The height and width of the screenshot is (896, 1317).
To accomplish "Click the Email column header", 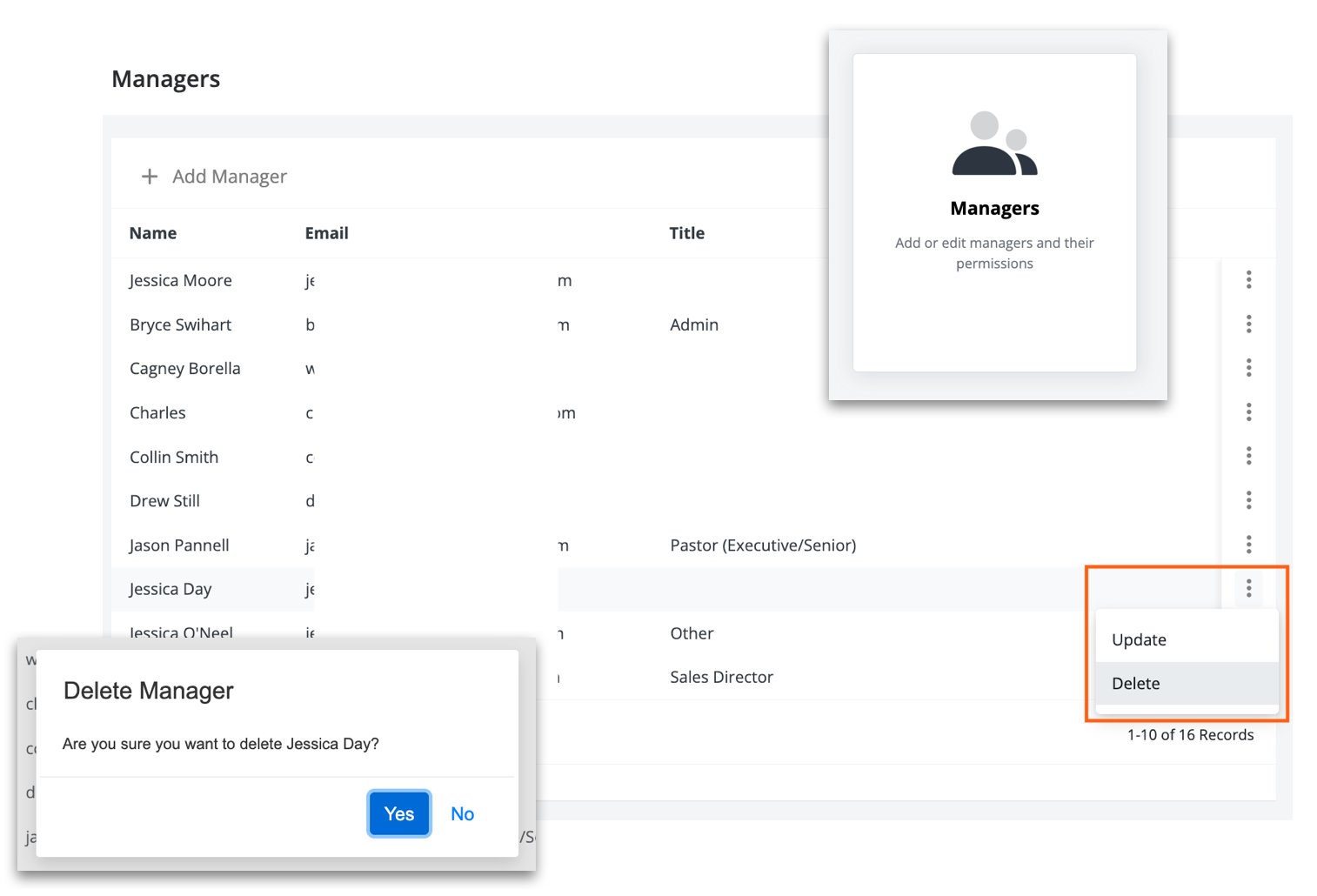I will point(326,233).
